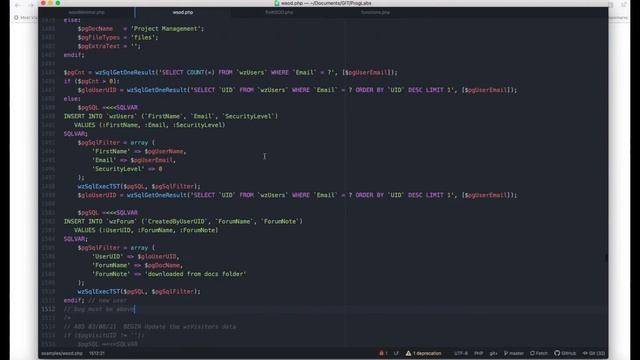Click the file icon in window title bar
This screenshot has width=640, height=360.
tap(277, 3)
